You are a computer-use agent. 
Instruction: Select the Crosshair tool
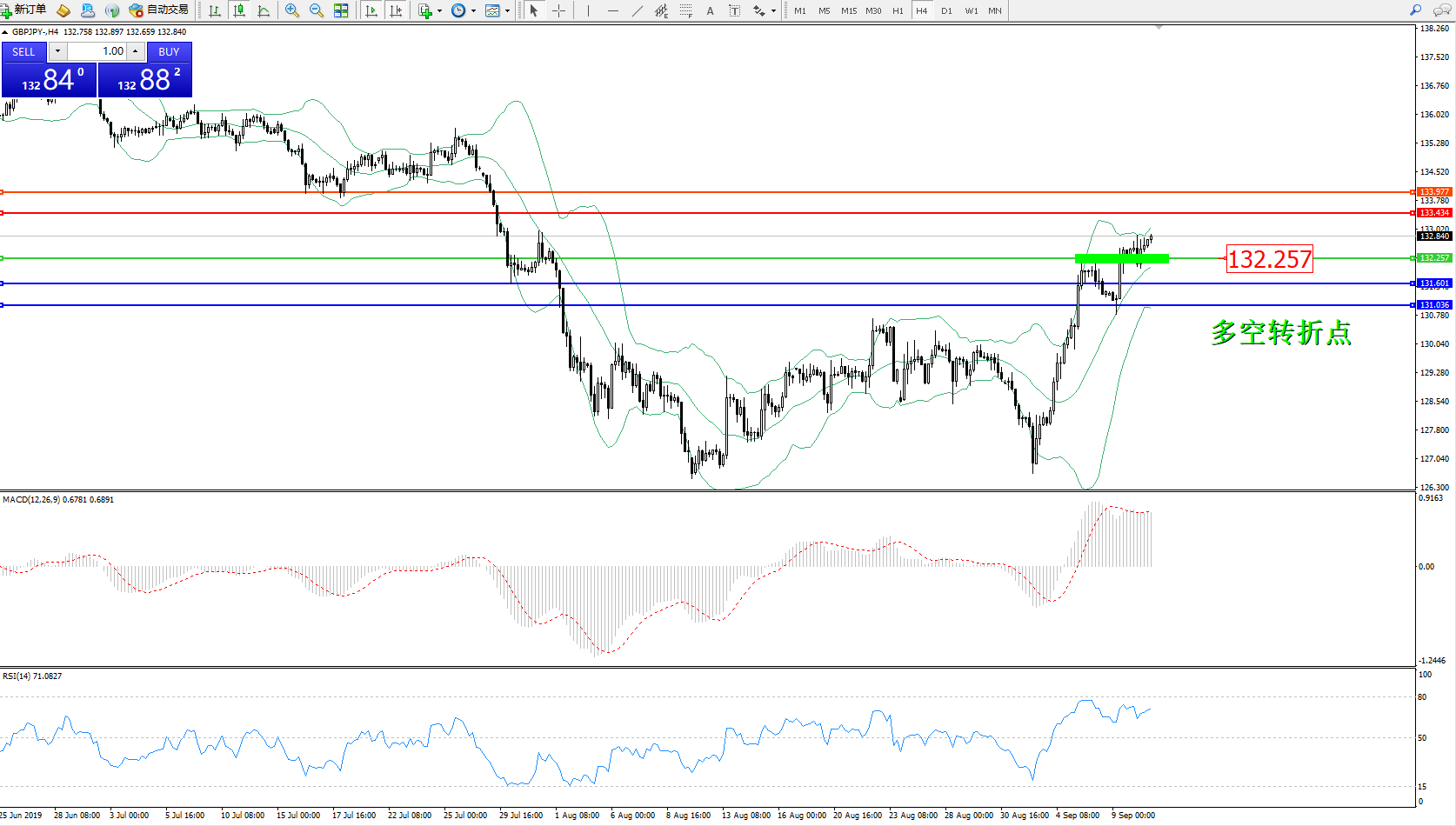[558, 10]
